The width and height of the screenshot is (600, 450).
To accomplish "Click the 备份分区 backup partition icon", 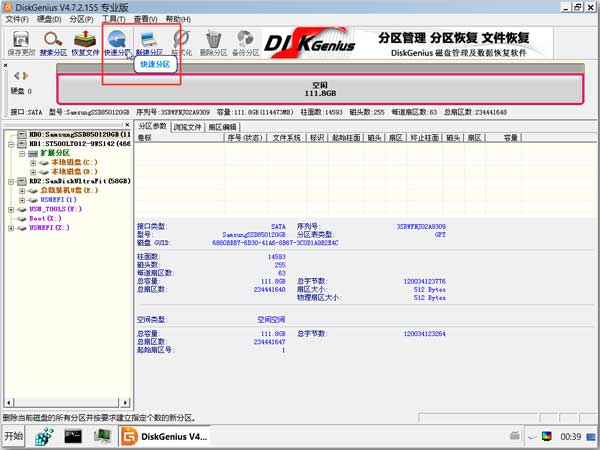I will click(x=246, y=43).
